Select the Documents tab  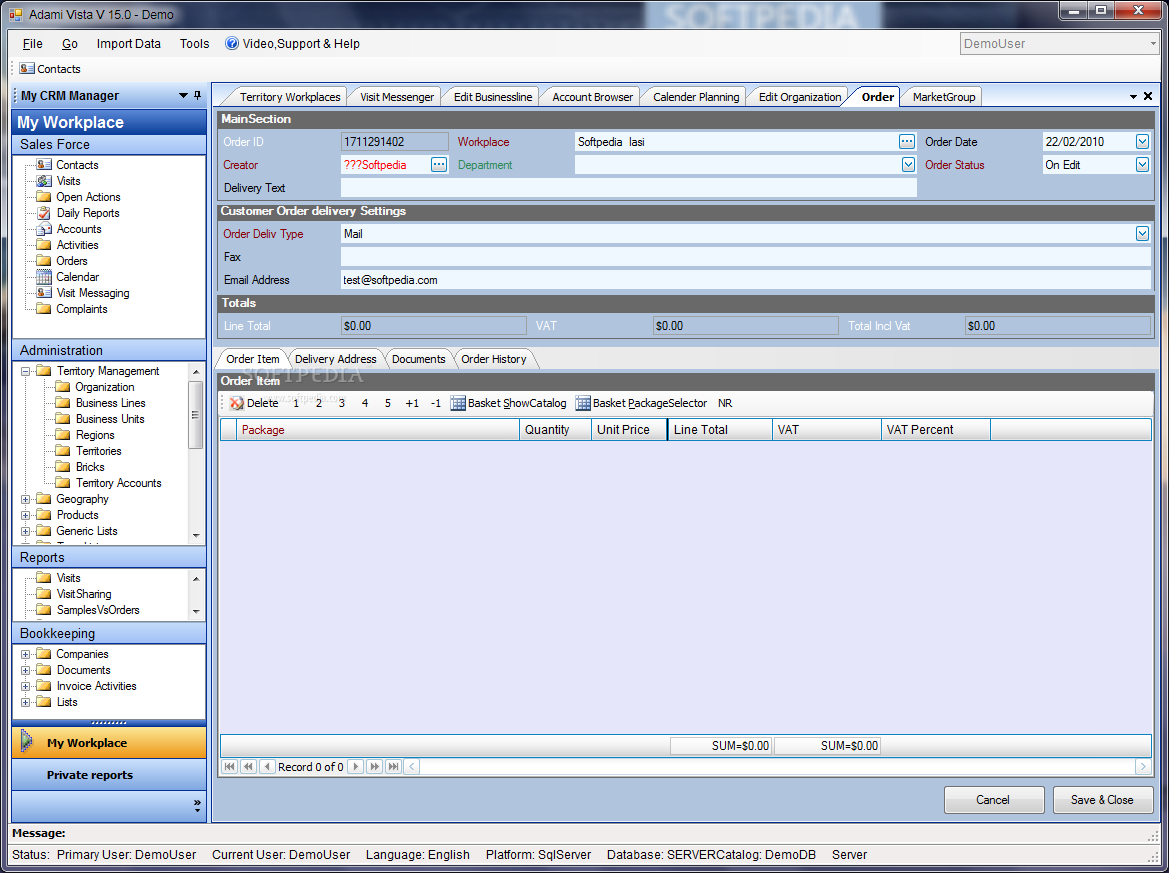(418, 359)
